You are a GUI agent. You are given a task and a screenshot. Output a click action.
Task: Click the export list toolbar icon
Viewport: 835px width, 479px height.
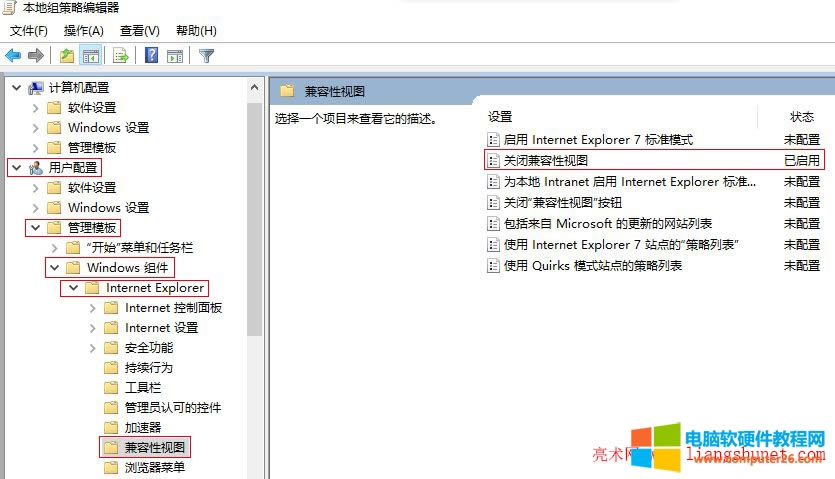pyautogui.click(x=120, y=55)
